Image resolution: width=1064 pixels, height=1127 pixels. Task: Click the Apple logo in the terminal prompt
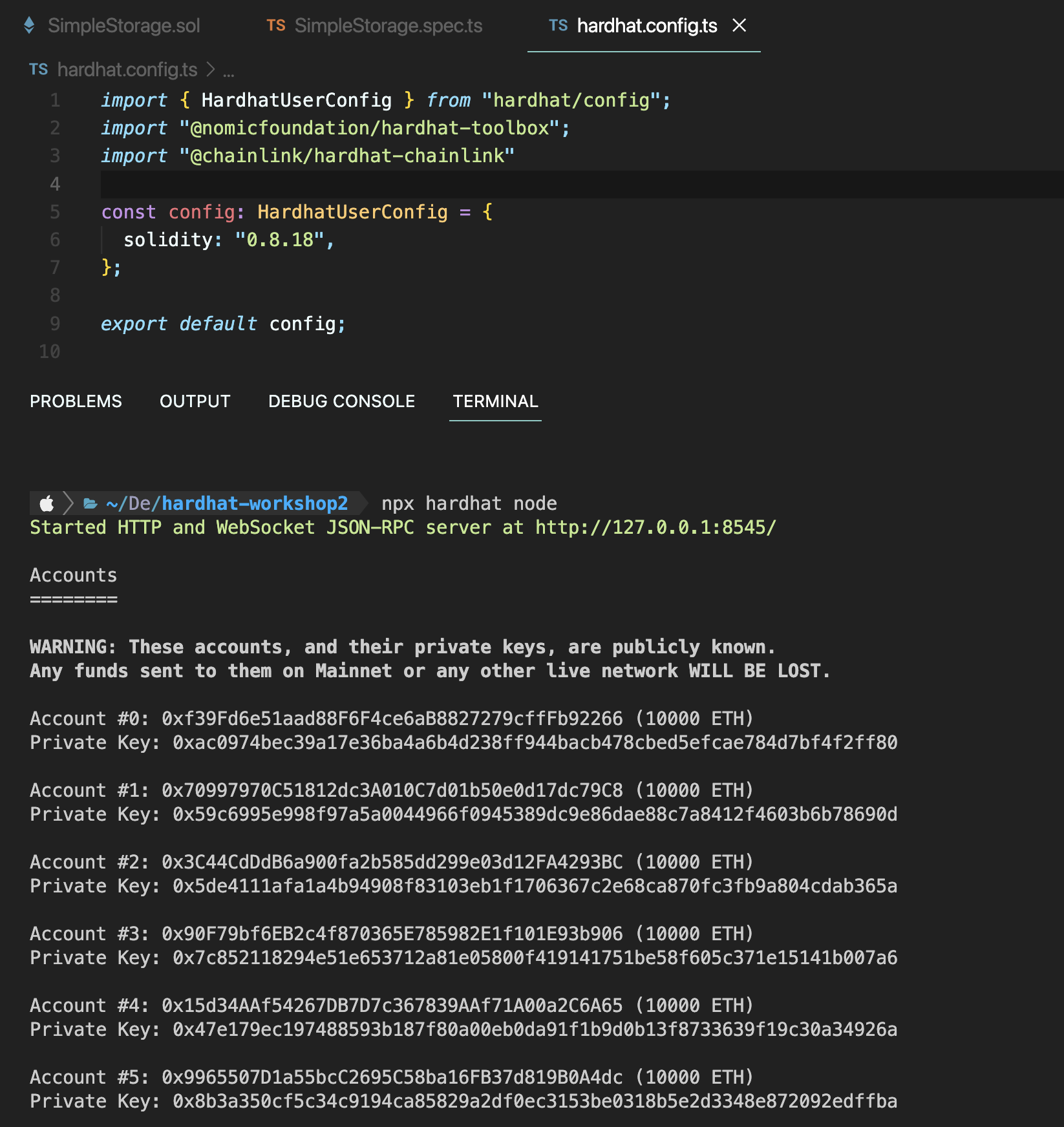tap(47, 503)
